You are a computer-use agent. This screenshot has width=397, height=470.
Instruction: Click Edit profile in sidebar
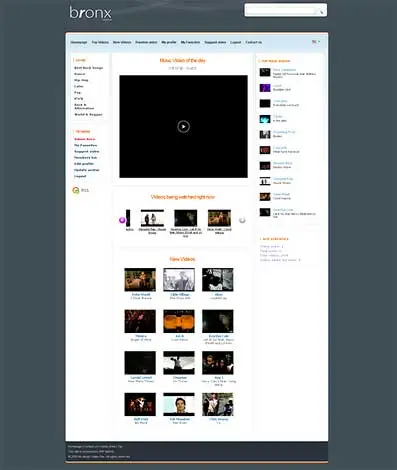84,164
